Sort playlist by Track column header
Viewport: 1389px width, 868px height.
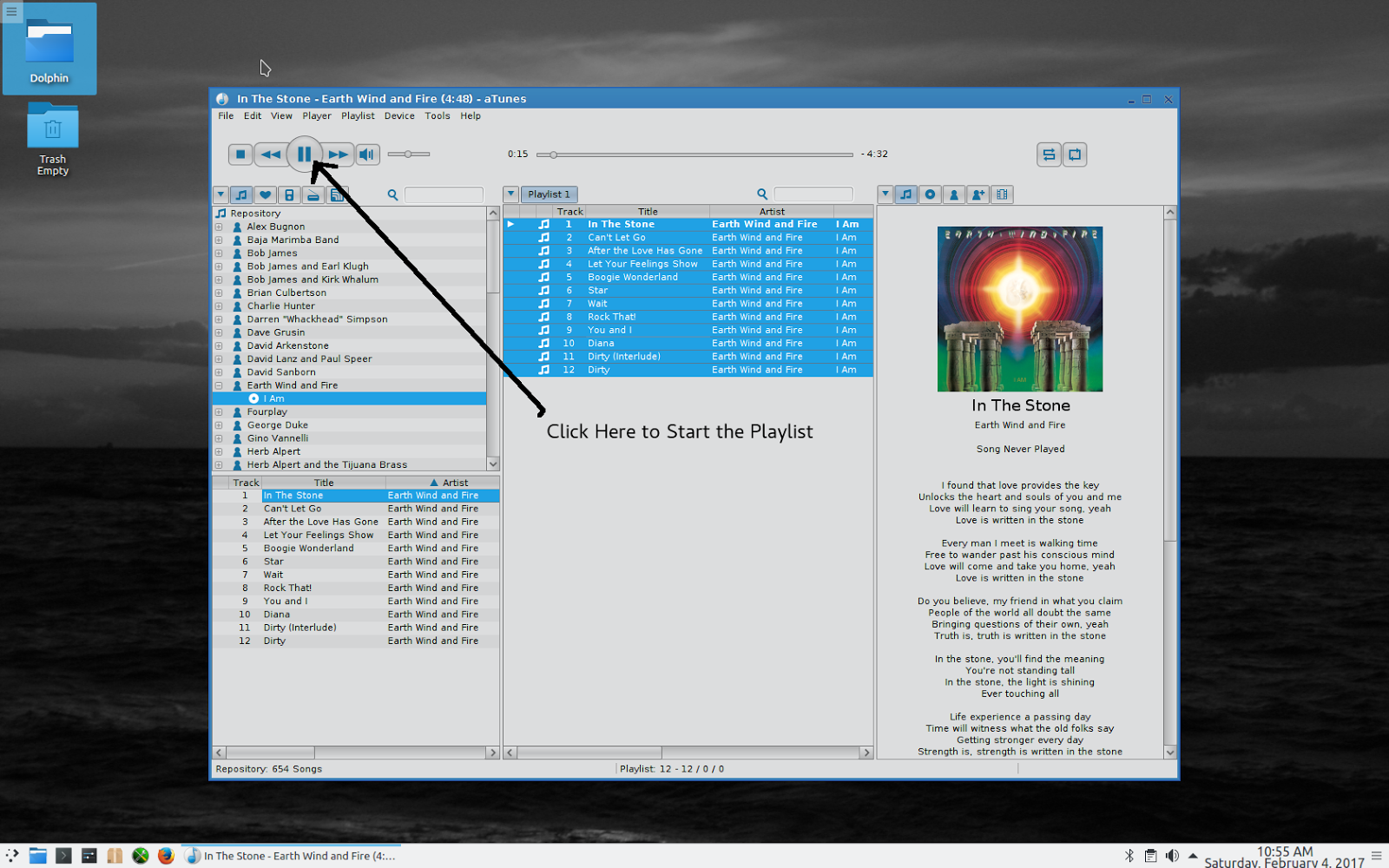(569, 212)
